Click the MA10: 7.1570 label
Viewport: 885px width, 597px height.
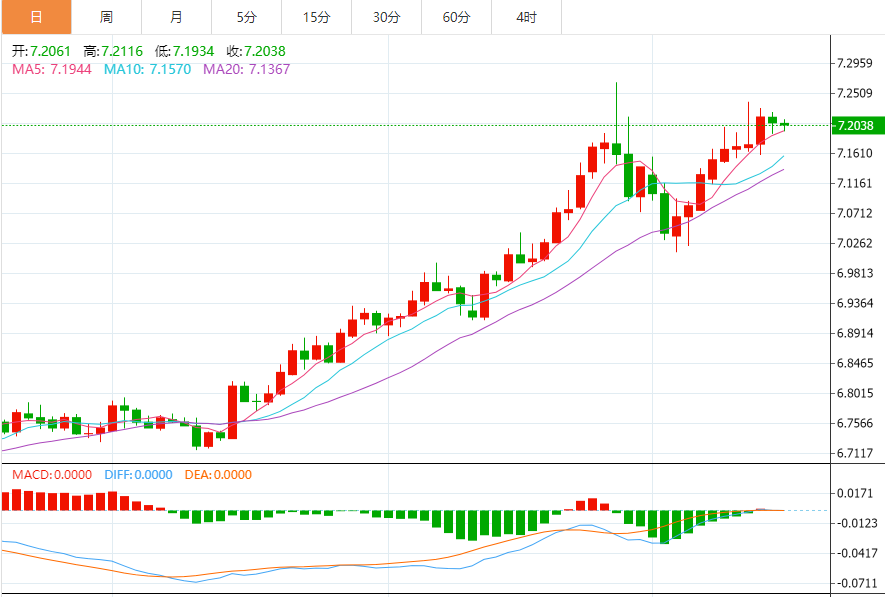[x=147, y=69]
